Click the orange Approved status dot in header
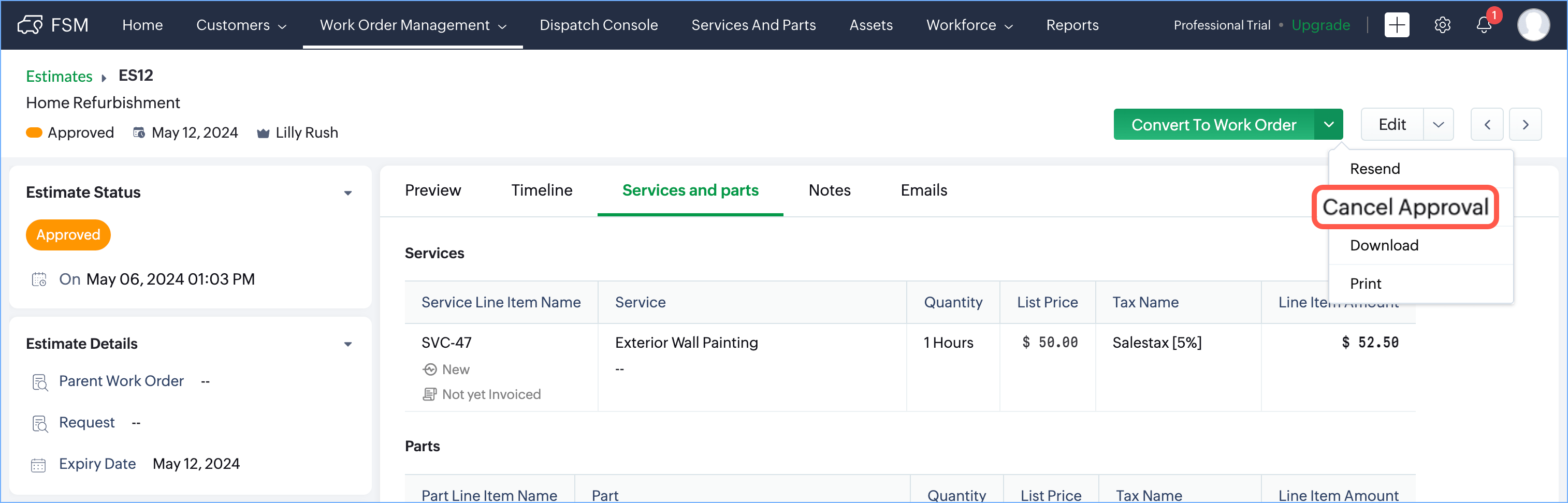Screen dimensions: 1568x503 (34, 132)
